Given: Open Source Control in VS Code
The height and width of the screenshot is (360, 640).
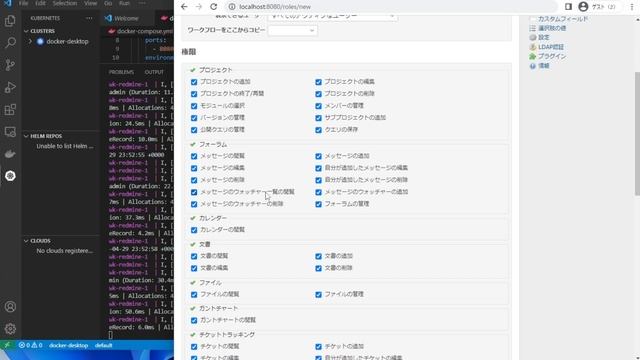Looking at the screenshot, I should point(10,65).
